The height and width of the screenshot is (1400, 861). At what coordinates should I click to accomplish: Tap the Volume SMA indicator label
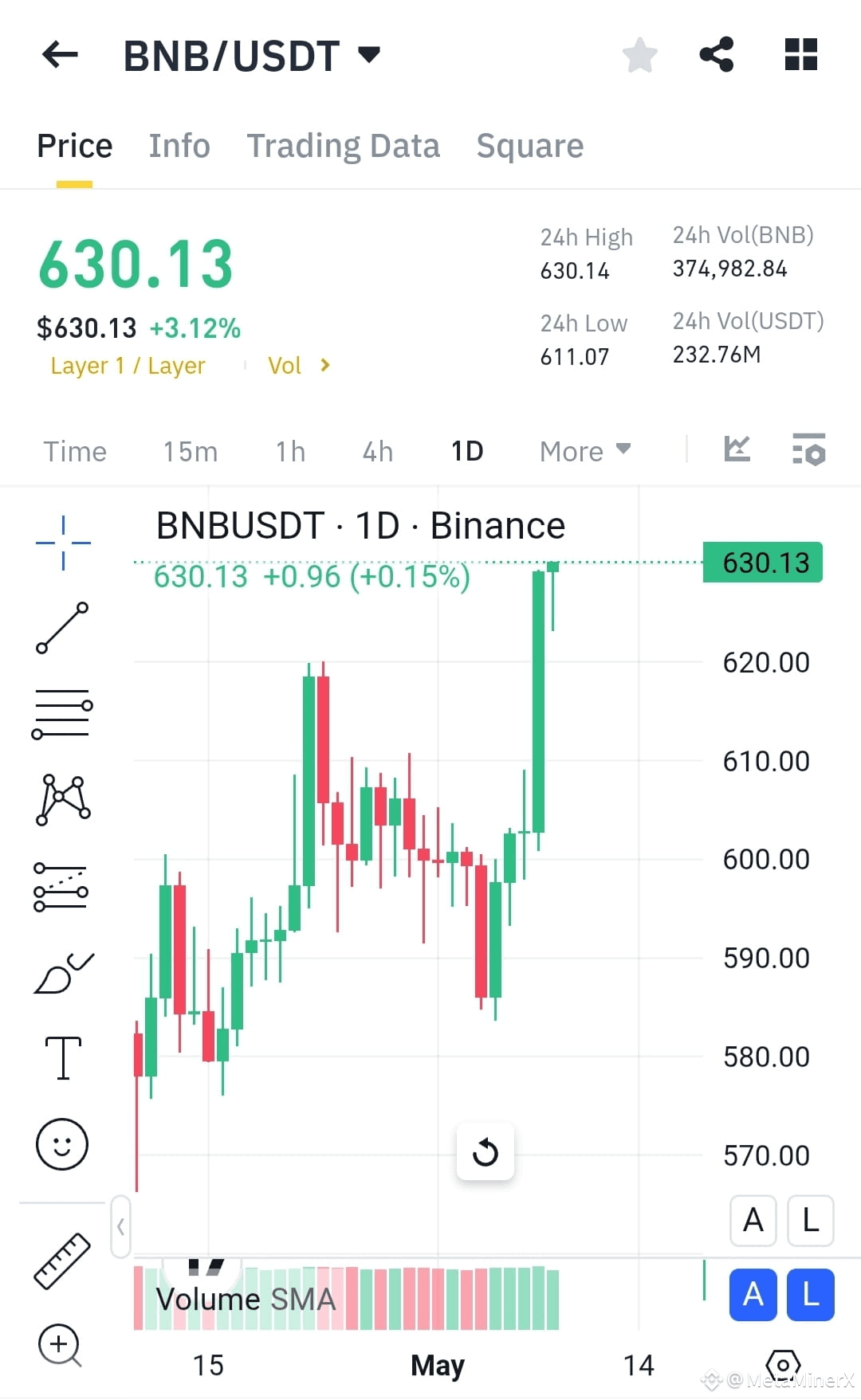(x=246, y=1299)
